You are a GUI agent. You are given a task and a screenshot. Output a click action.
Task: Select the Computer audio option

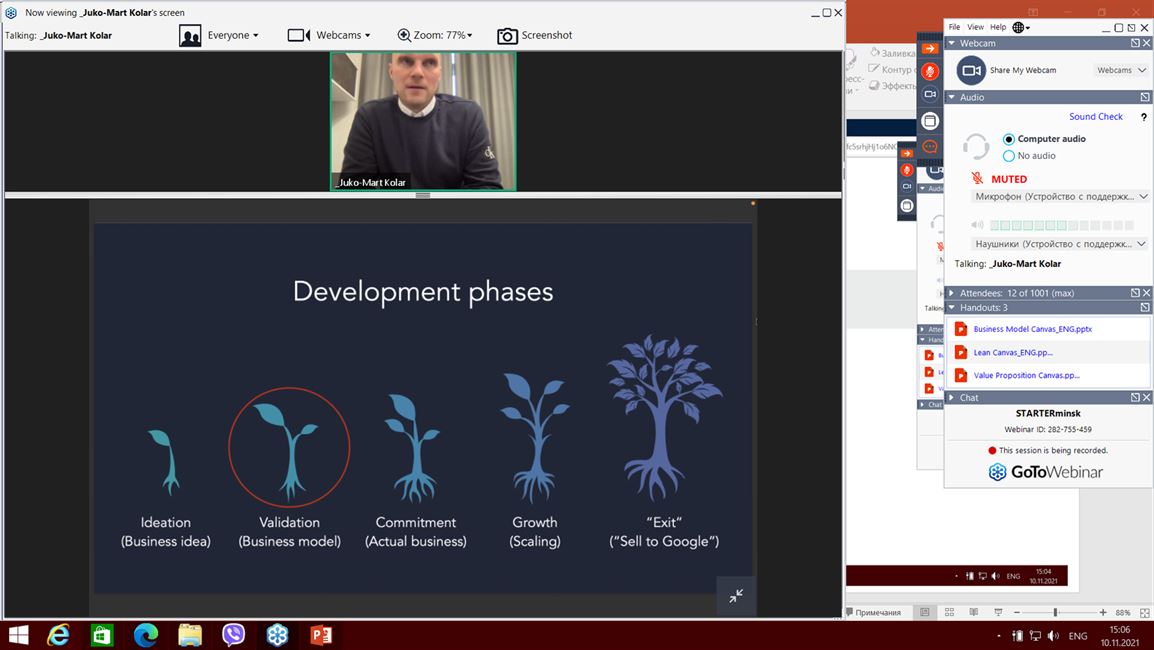1008,139
